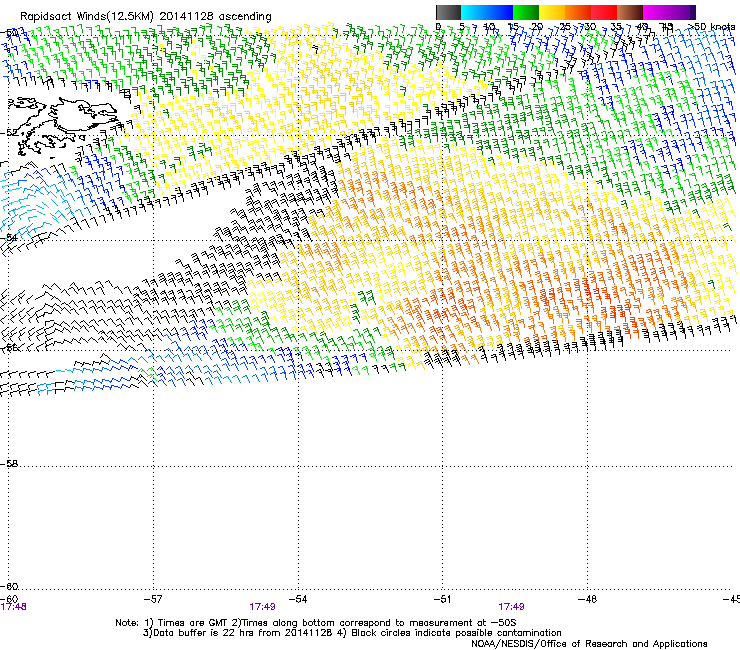The image size is (740, 650).
Task: Select the purple '17:48' time label
Action: (x=13, y=607)
